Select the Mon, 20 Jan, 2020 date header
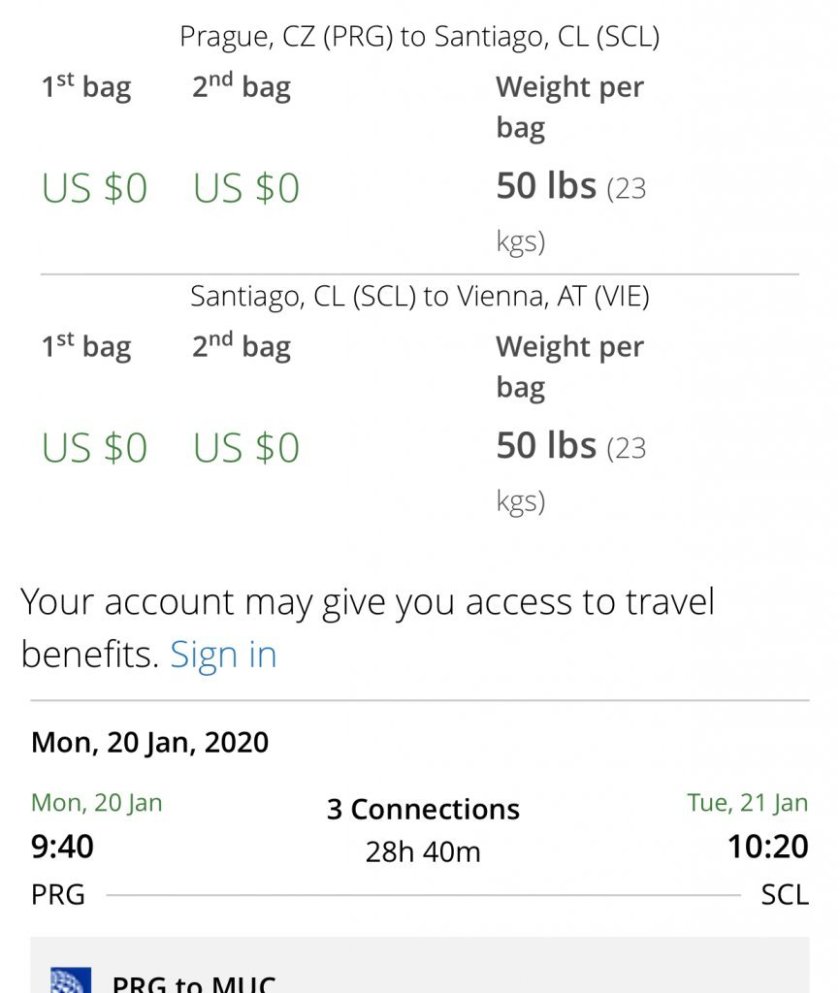 pyautogui.click(x=150, y=743)
